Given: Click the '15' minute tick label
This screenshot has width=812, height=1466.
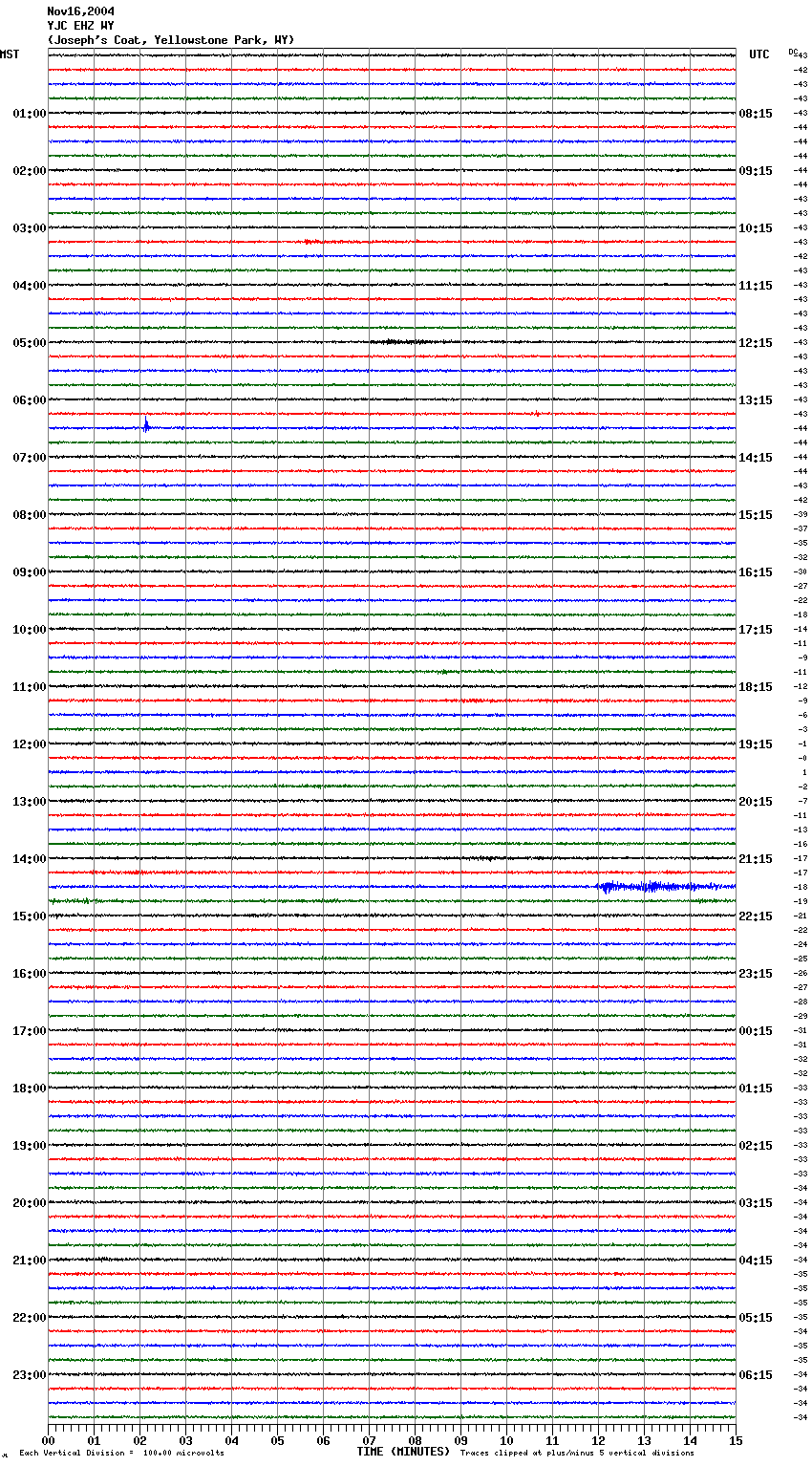Looking at the screenshot, I should click(736, 1440).
